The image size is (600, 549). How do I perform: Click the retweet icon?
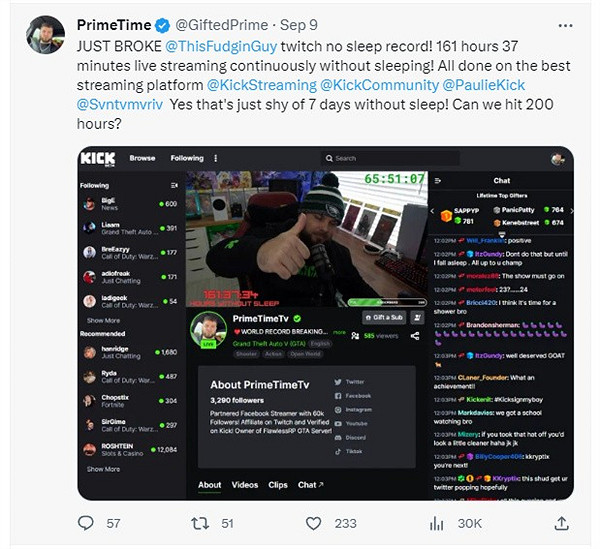[x=200, y=522]
